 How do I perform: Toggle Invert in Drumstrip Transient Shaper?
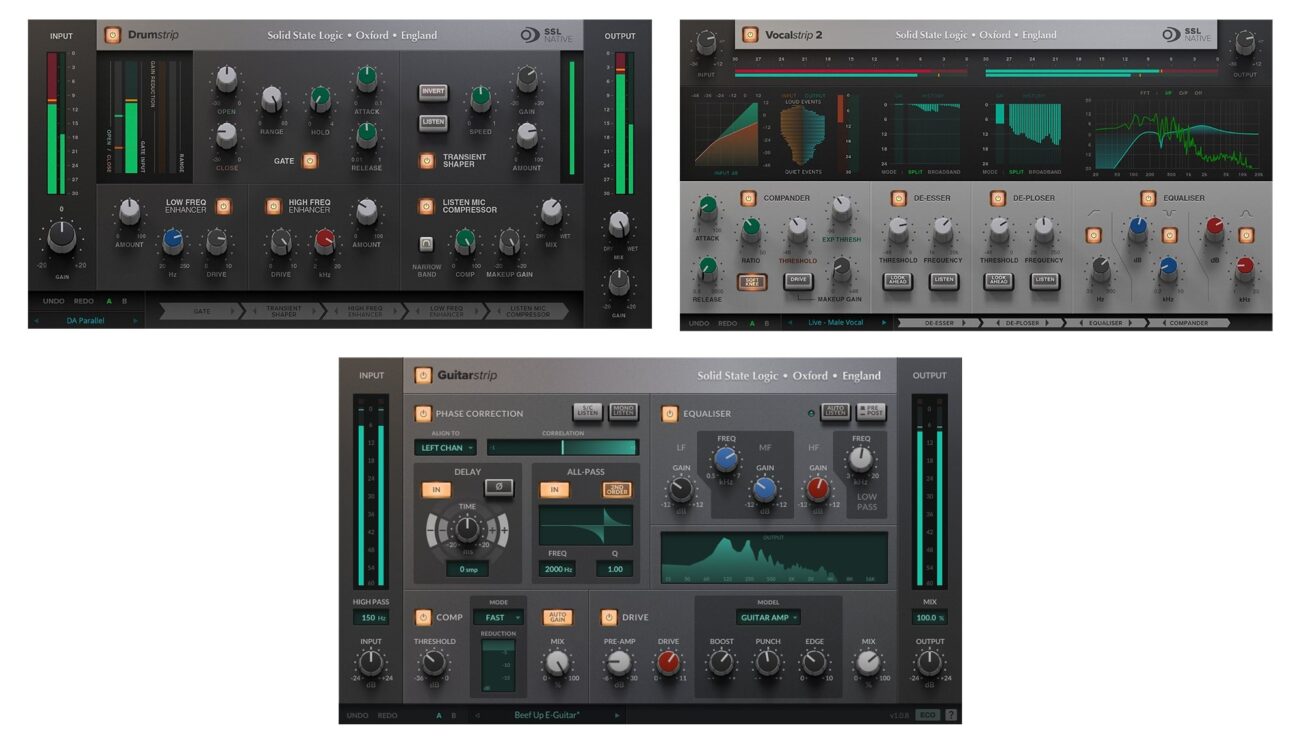433,92
